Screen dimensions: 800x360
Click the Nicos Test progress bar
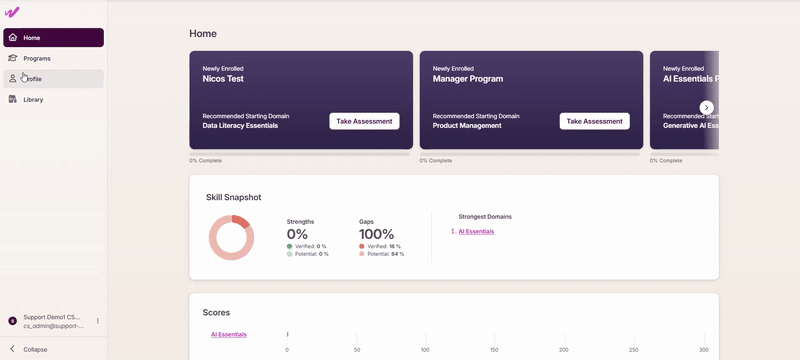pos(299,153)
